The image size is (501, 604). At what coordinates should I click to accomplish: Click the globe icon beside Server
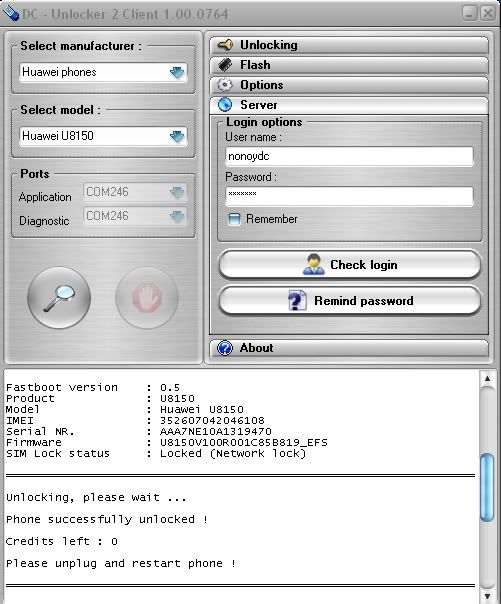point(225,104)
